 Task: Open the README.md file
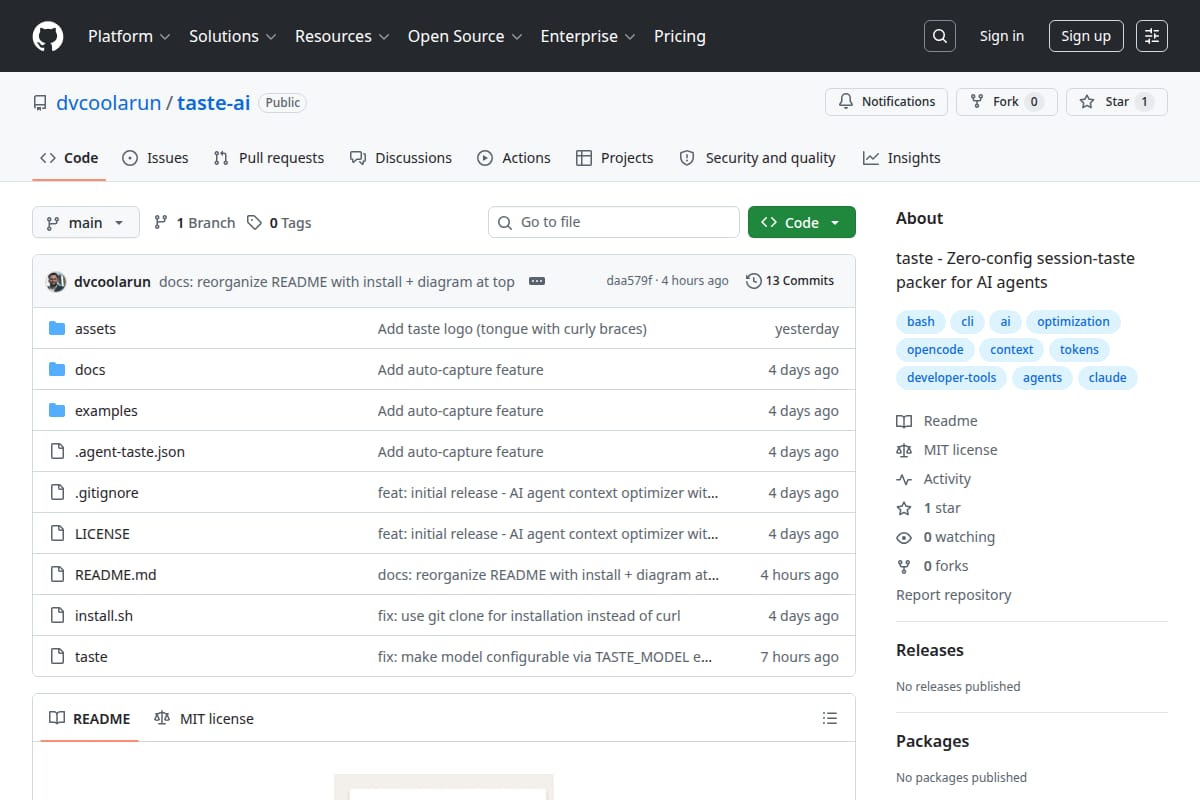click(116, 575)
